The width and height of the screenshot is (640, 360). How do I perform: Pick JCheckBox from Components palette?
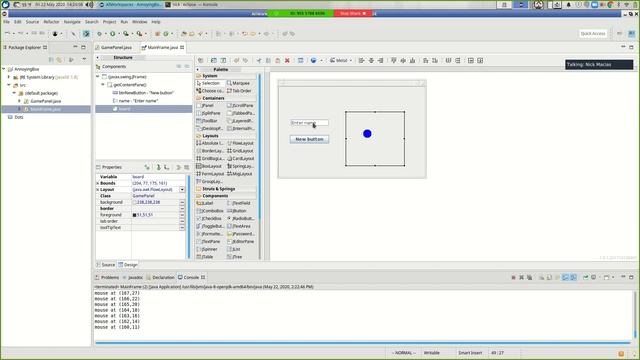[209, 219]
